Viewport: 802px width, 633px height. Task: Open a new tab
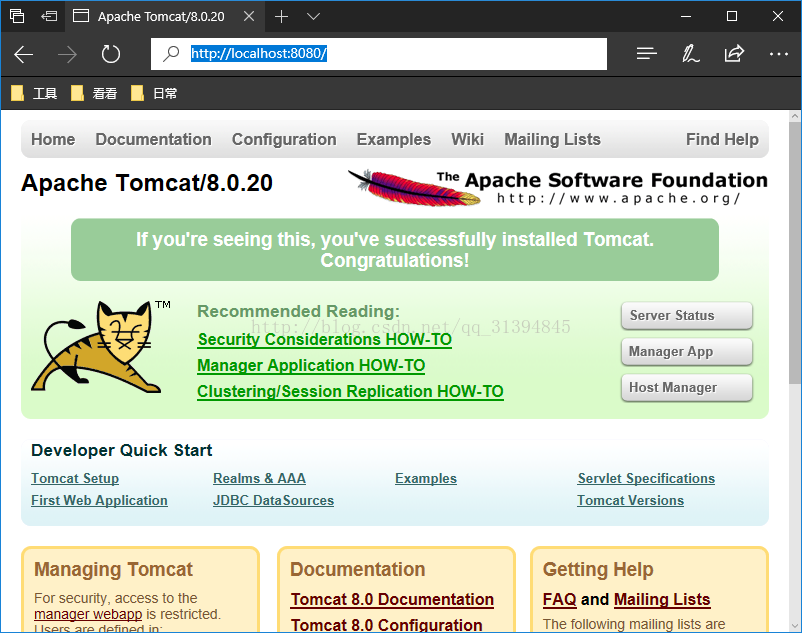(x=281, y=16)
